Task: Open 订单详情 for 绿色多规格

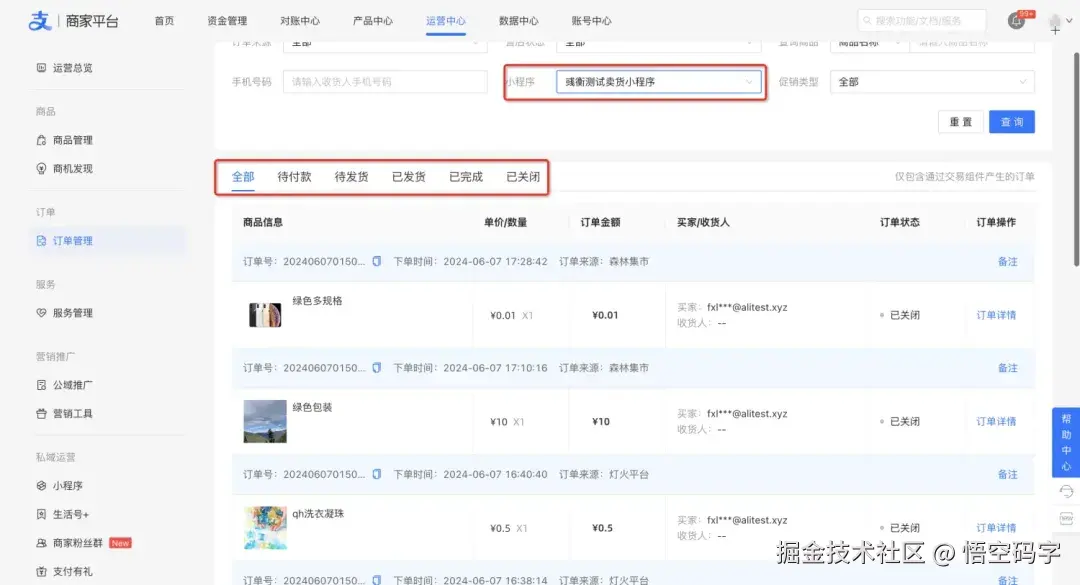Action: tap(996, 315)
